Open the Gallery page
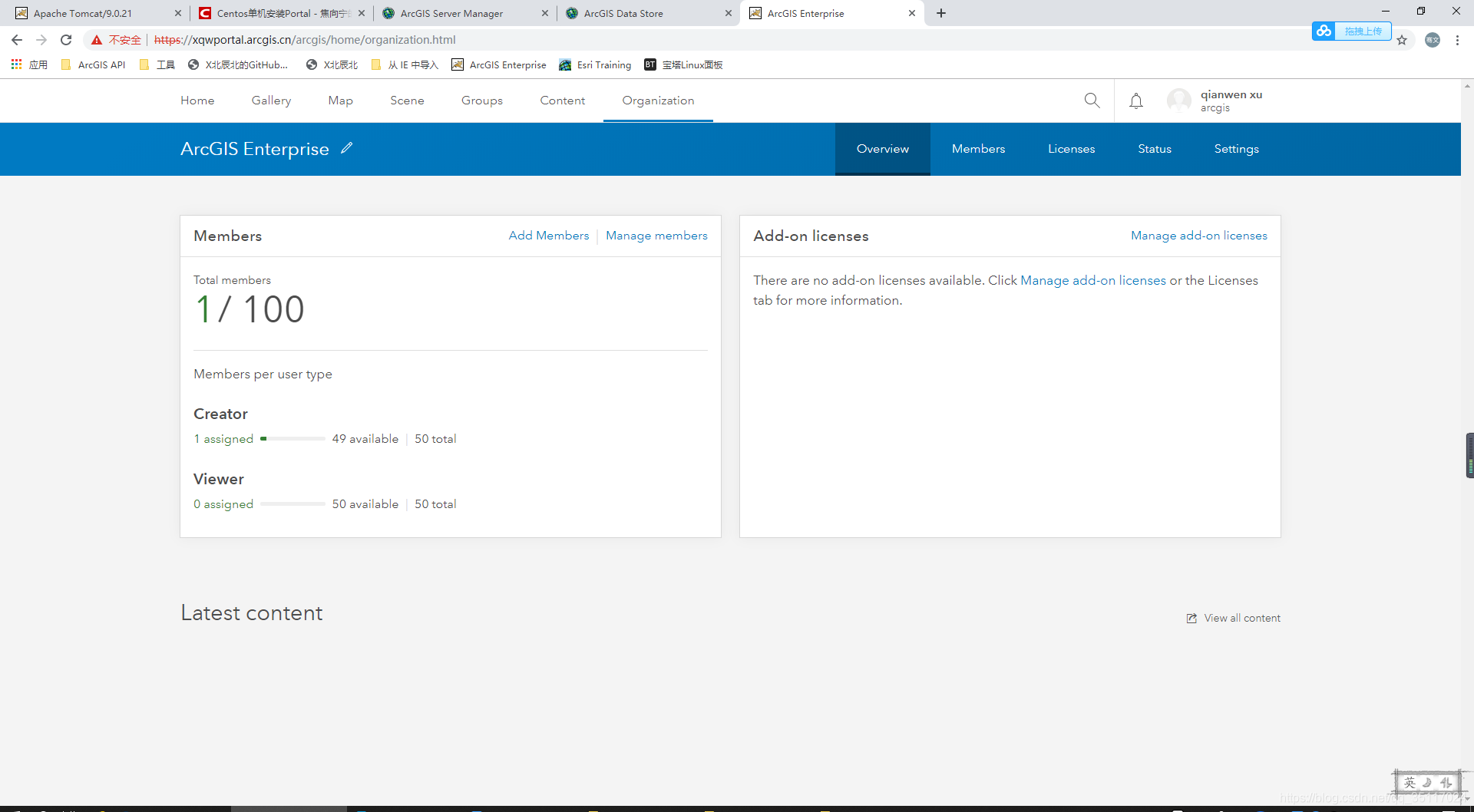The height and width of the screenshot is (812, 1474). pos(271,101)
